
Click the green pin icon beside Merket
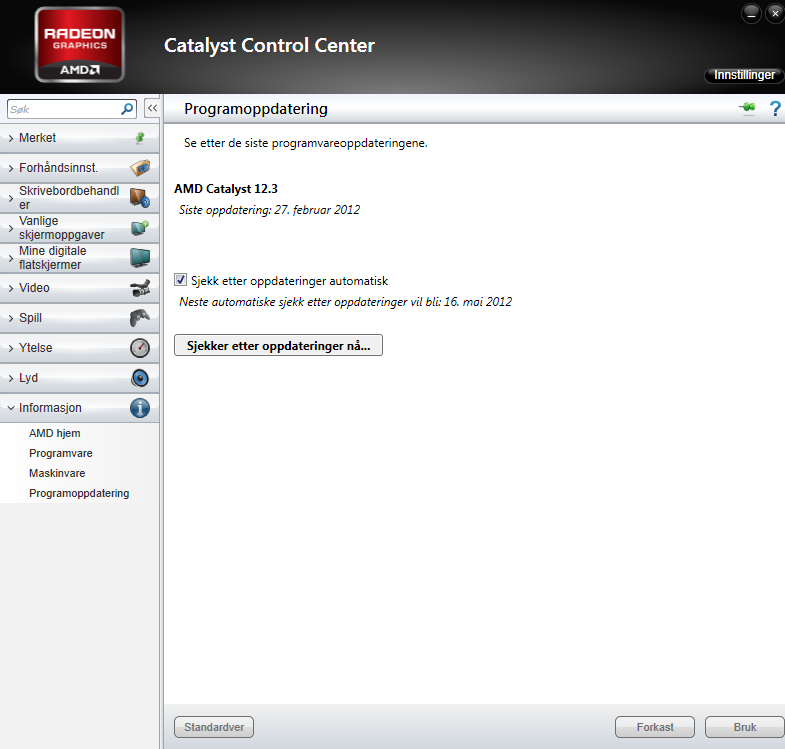(140, 138)
